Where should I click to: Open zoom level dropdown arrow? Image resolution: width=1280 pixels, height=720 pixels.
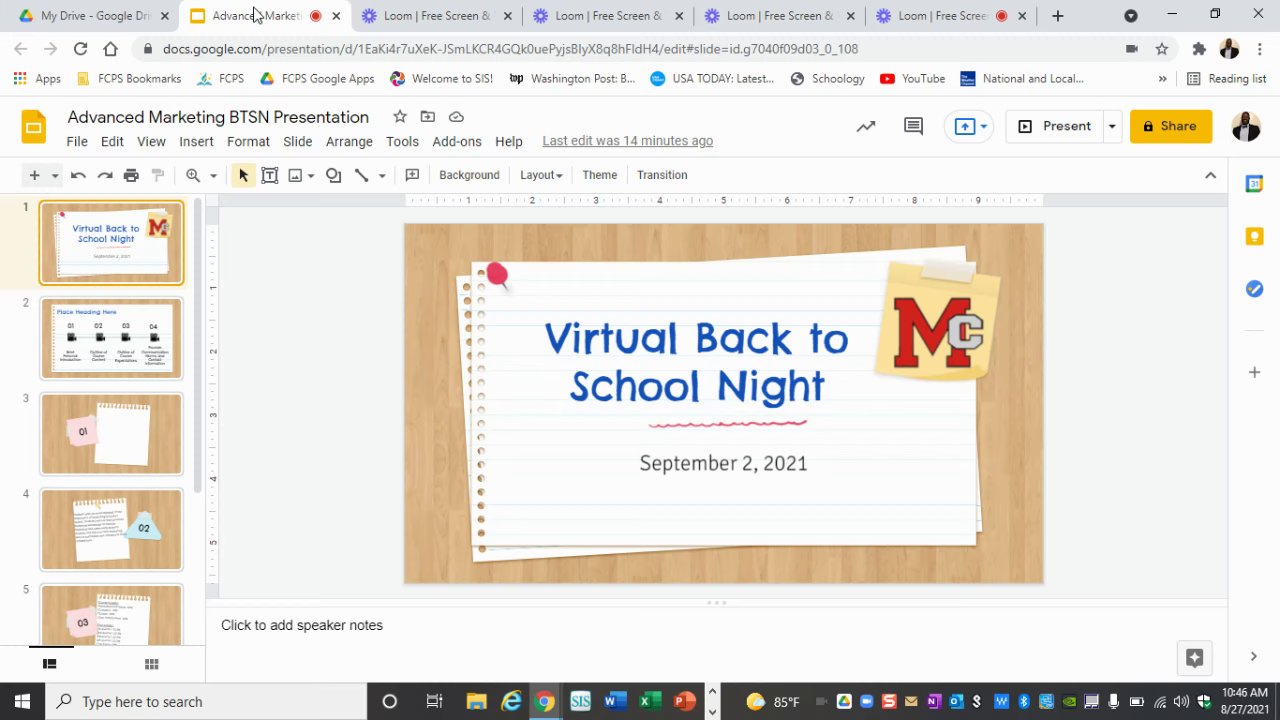coord(213,176)
